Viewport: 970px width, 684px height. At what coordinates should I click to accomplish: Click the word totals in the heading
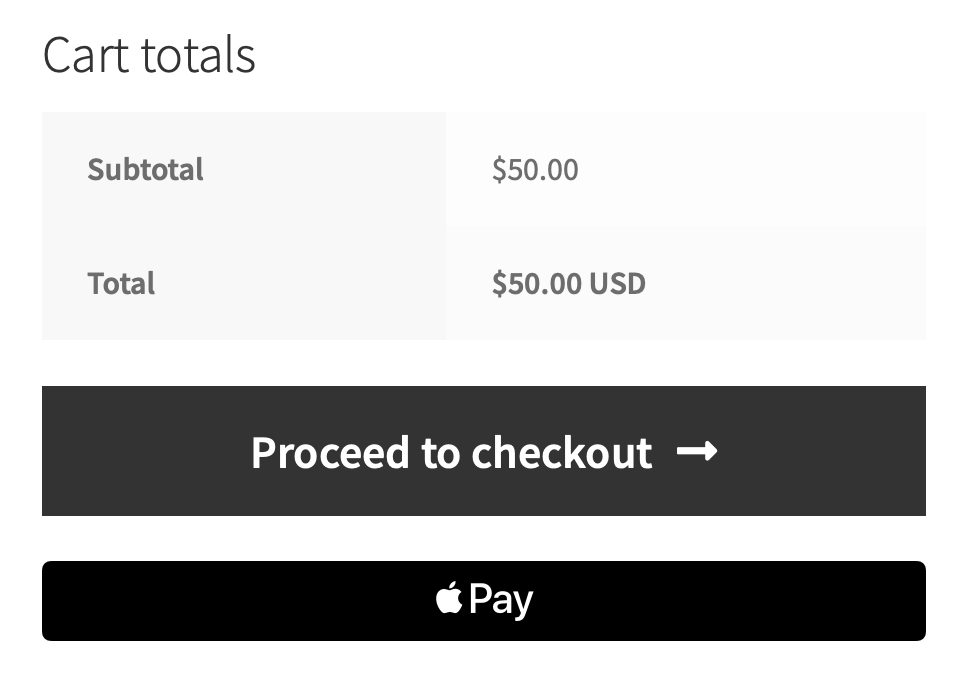coord(198,55)
